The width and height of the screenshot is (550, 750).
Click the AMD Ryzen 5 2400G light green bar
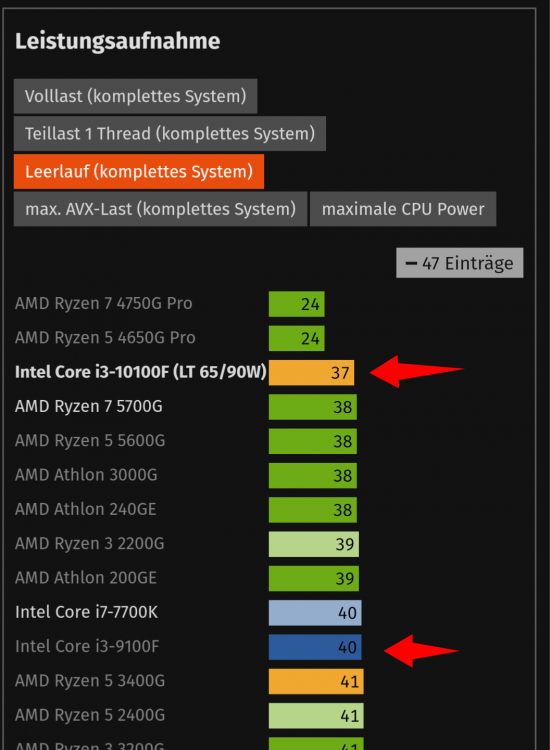pyautogui.click(x=316, y=716)
